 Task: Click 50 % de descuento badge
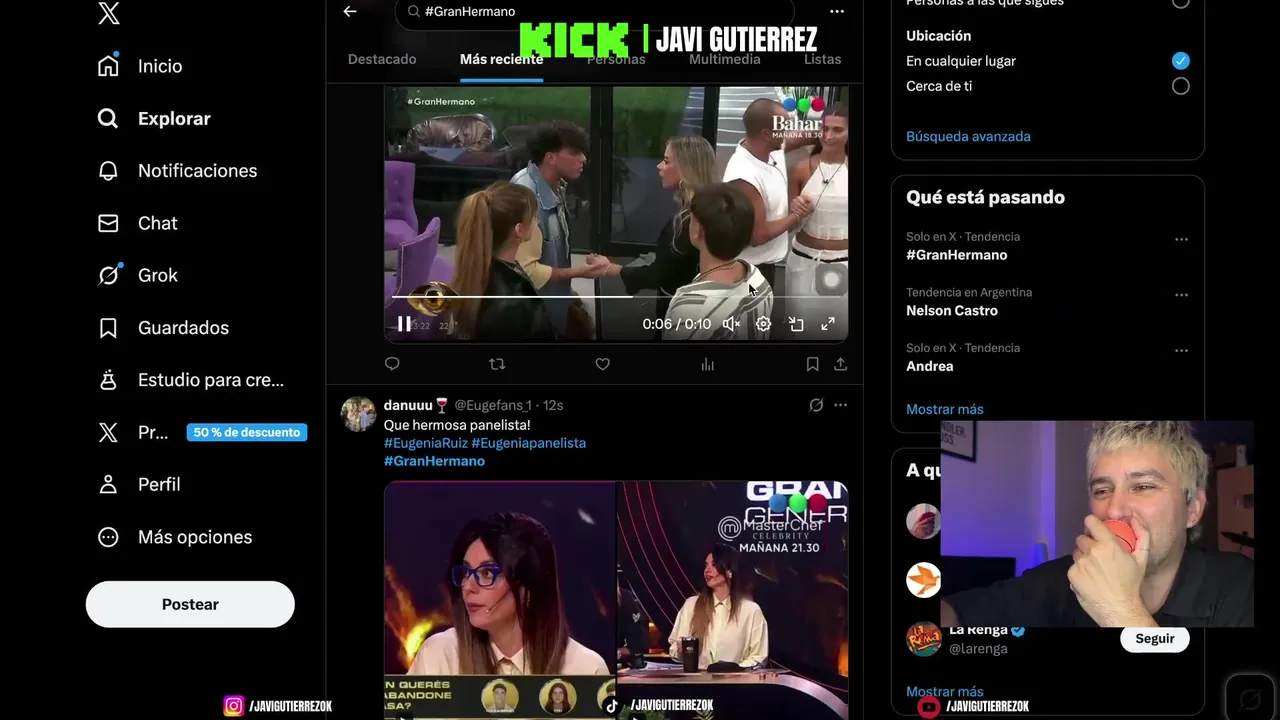point(246,432)
